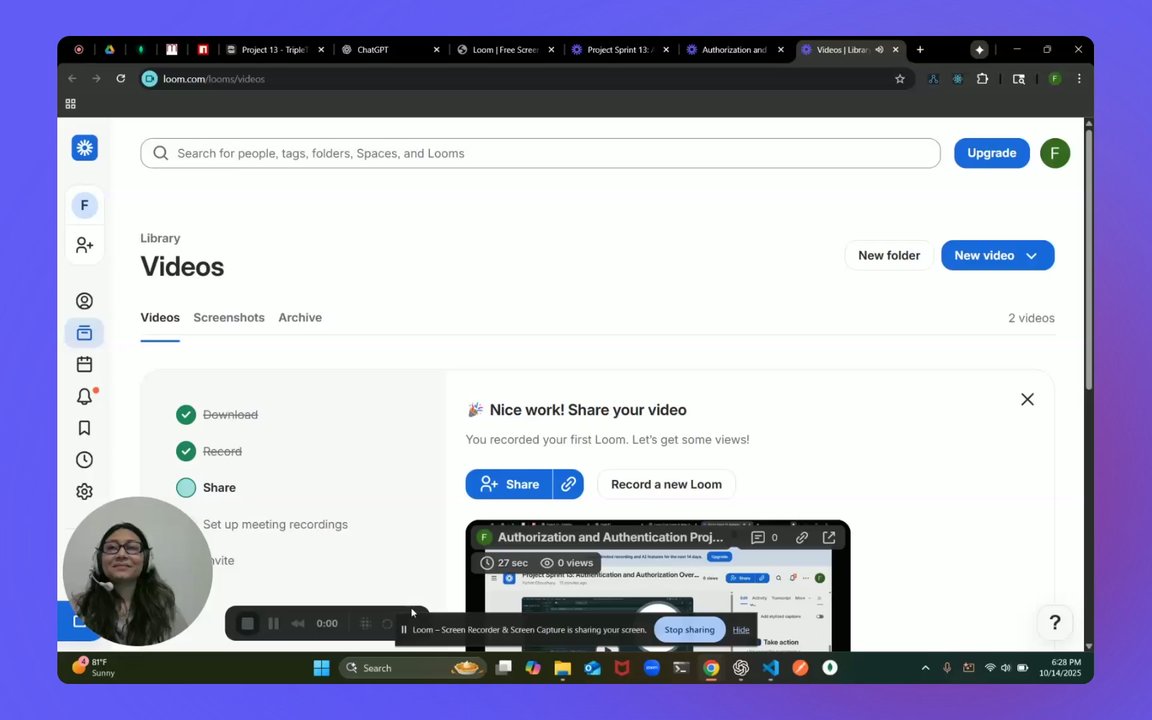Open the F workspace avatar in sidebar
Viewport: 1152px width, 720px height.
click(84, 205)
